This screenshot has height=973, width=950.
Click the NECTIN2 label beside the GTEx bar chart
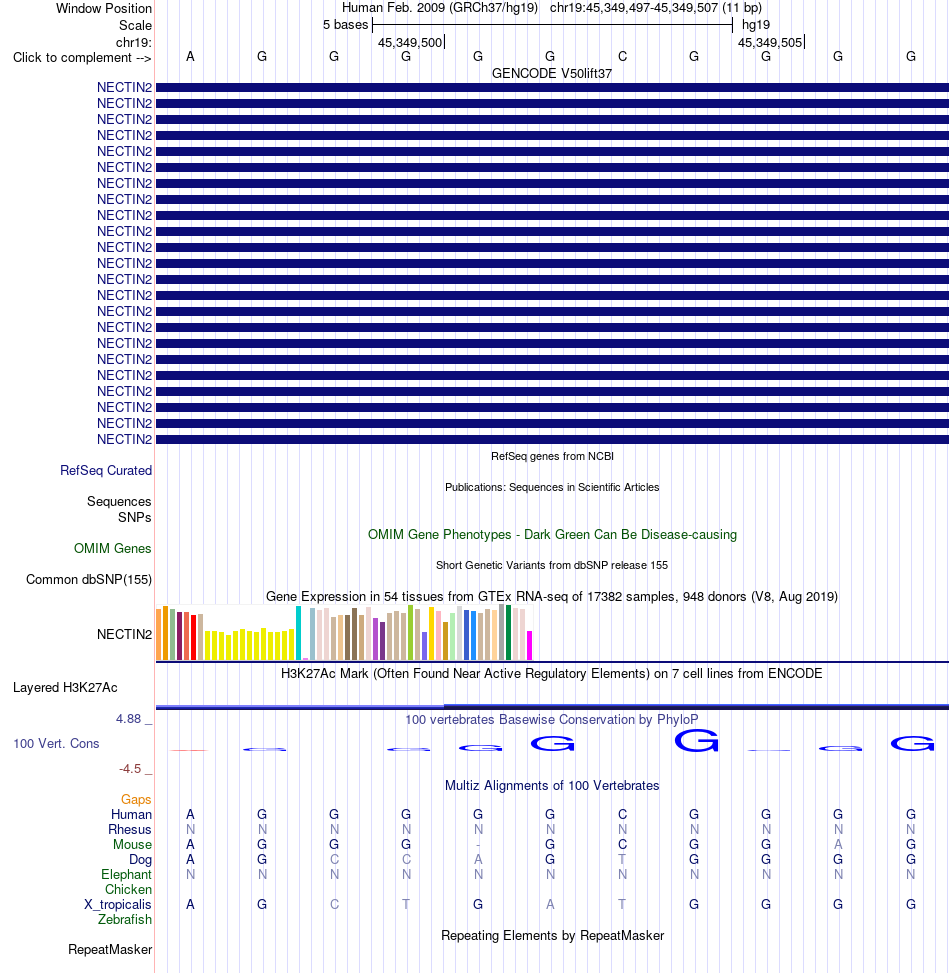(x=124, y=634)
